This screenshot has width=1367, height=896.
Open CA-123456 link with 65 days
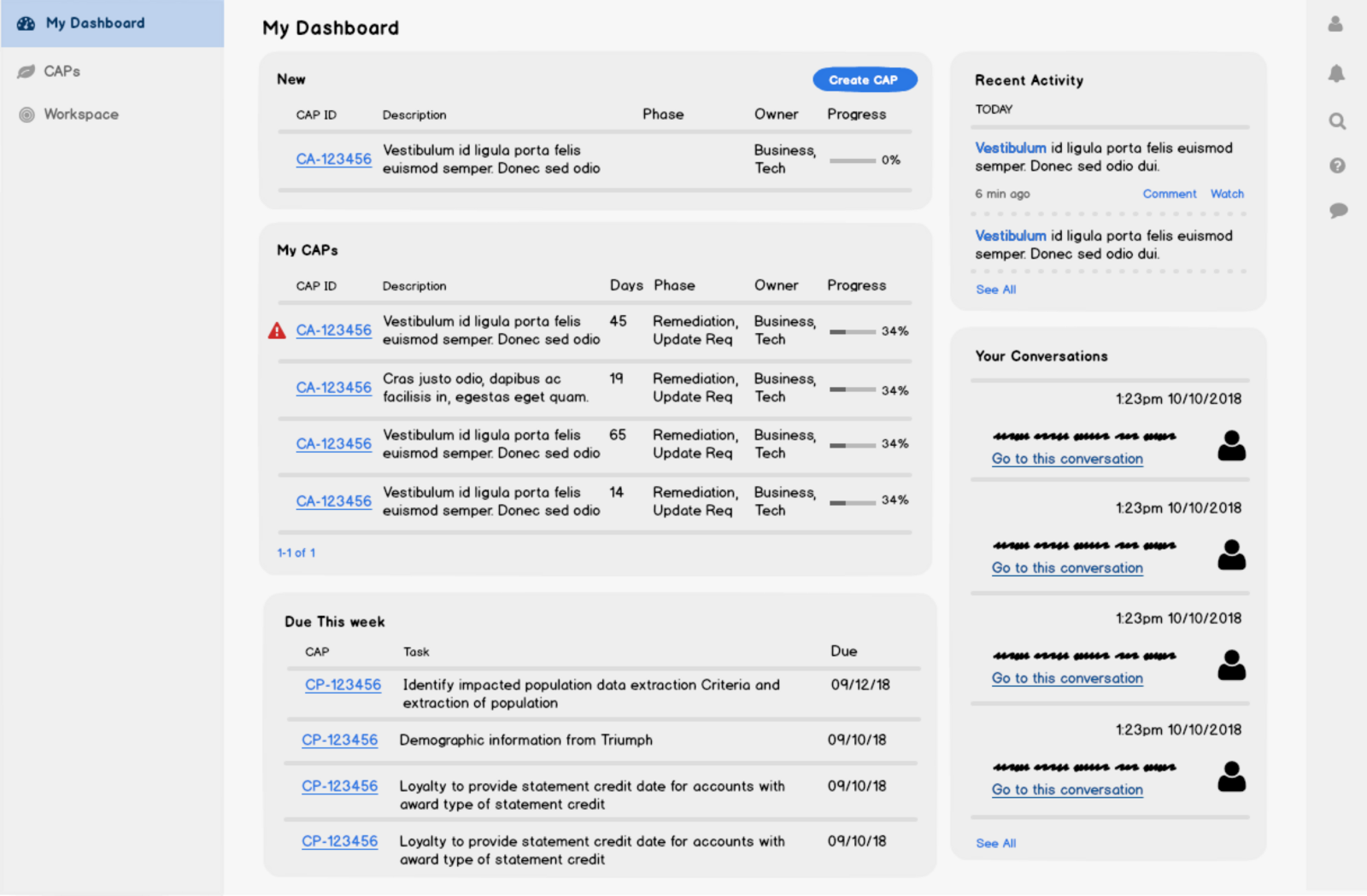(333, 443)
